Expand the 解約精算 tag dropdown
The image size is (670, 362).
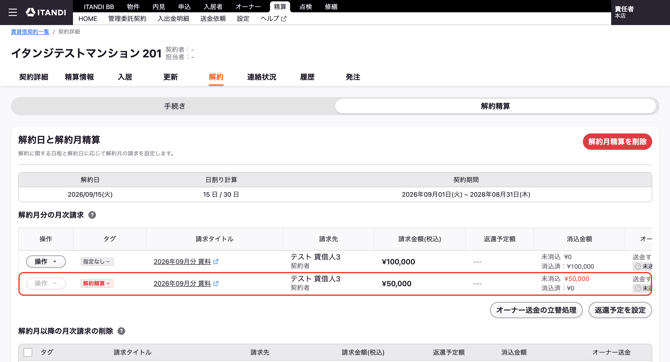pos(97,283)
